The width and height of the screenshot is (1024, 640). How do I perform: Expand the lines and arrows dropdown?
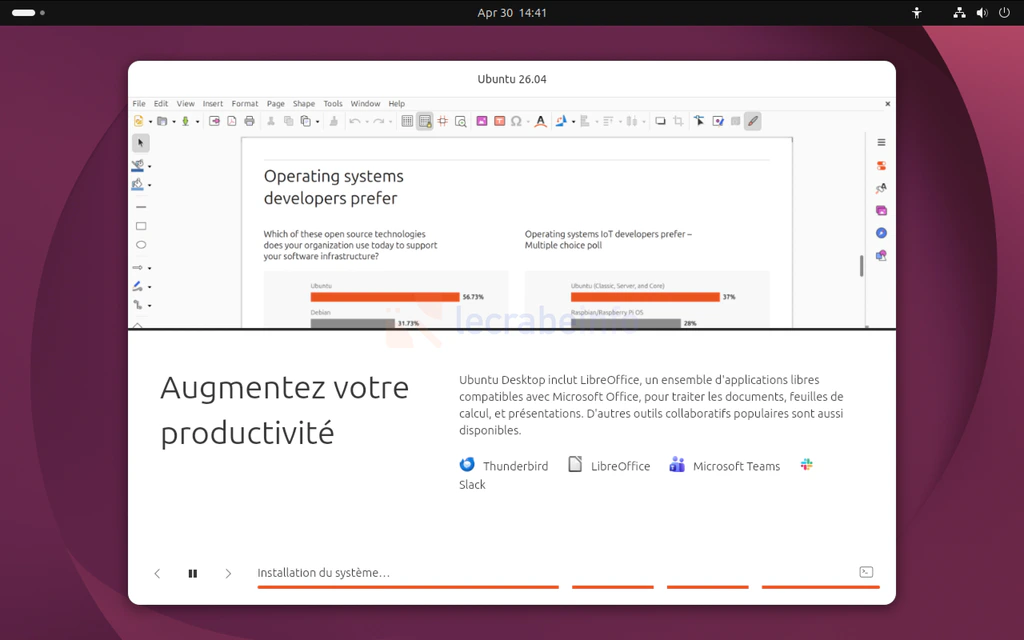150,268
